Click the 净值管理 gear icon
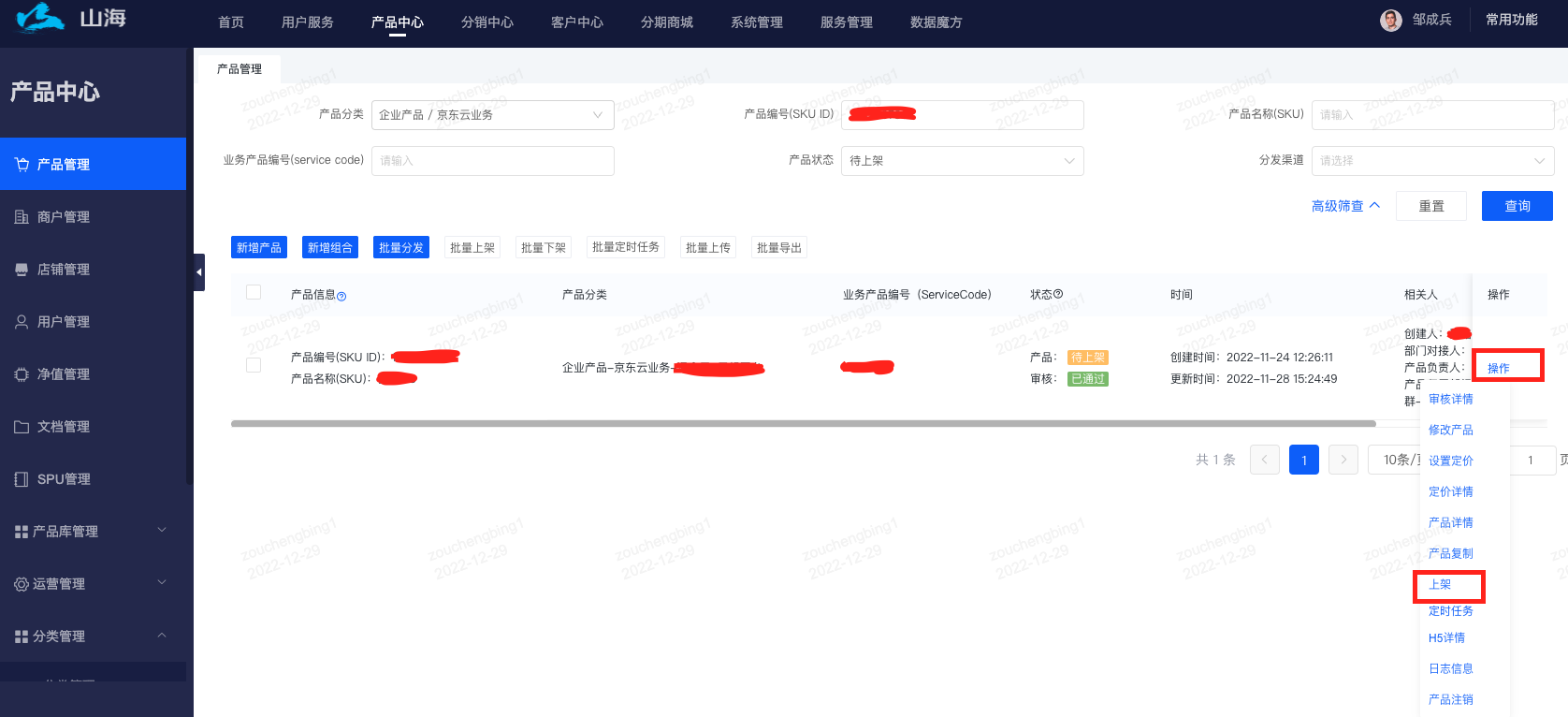 pyautogui.click(x=22, y=374)
